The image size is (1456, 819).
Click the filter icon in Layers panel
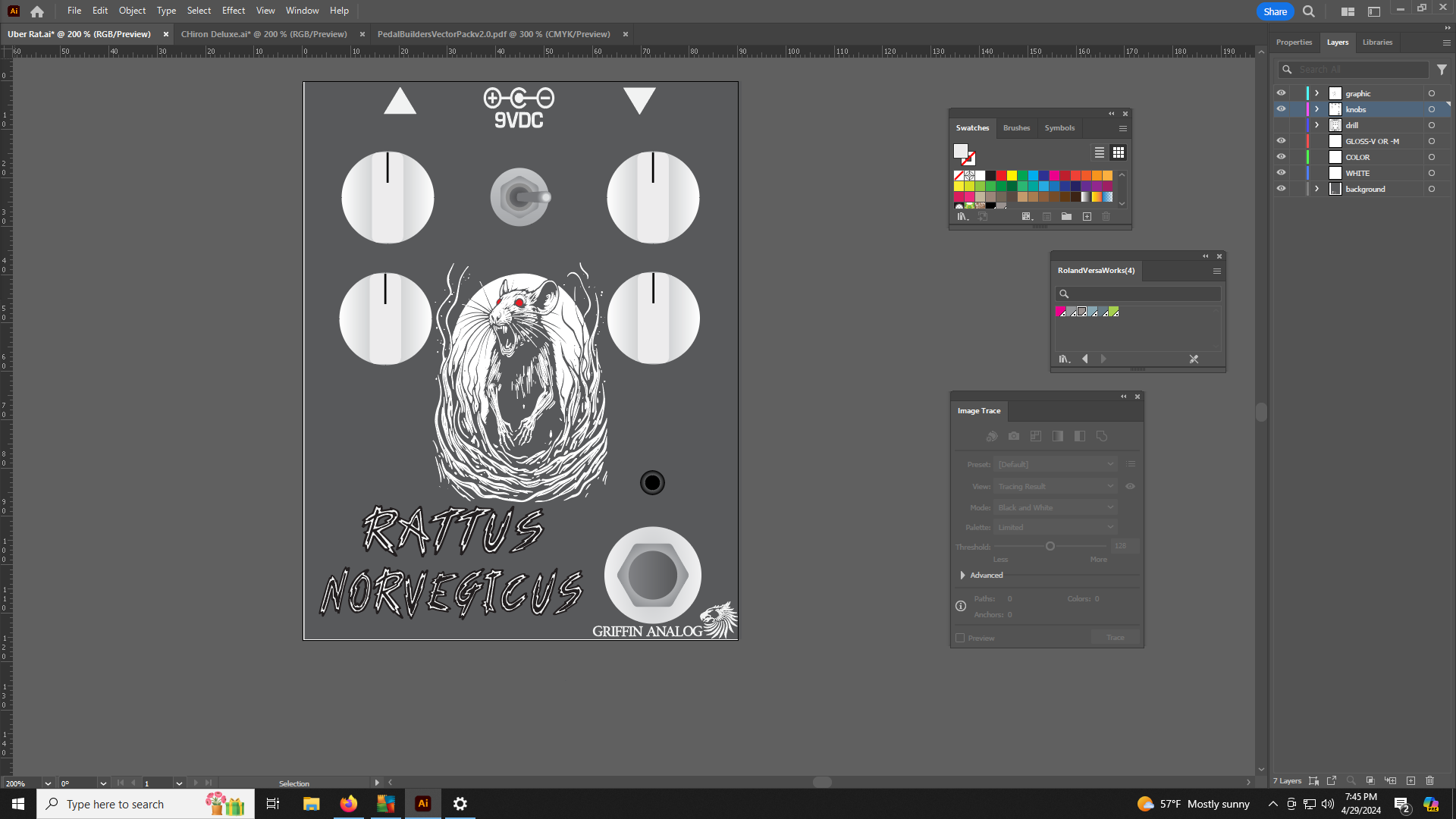pyautogui.click(x=1442, y=69)
